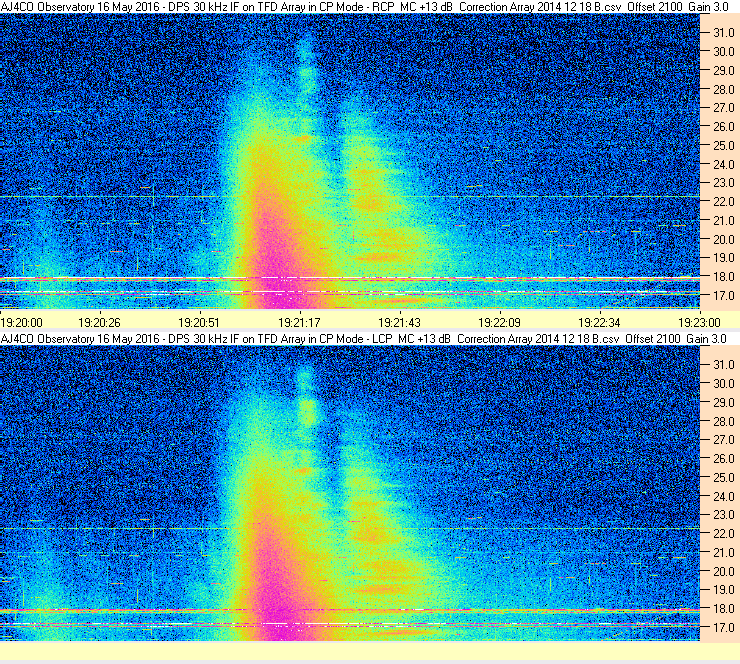Click the 23.0 label on RCP frequency axis

[723, 183]
